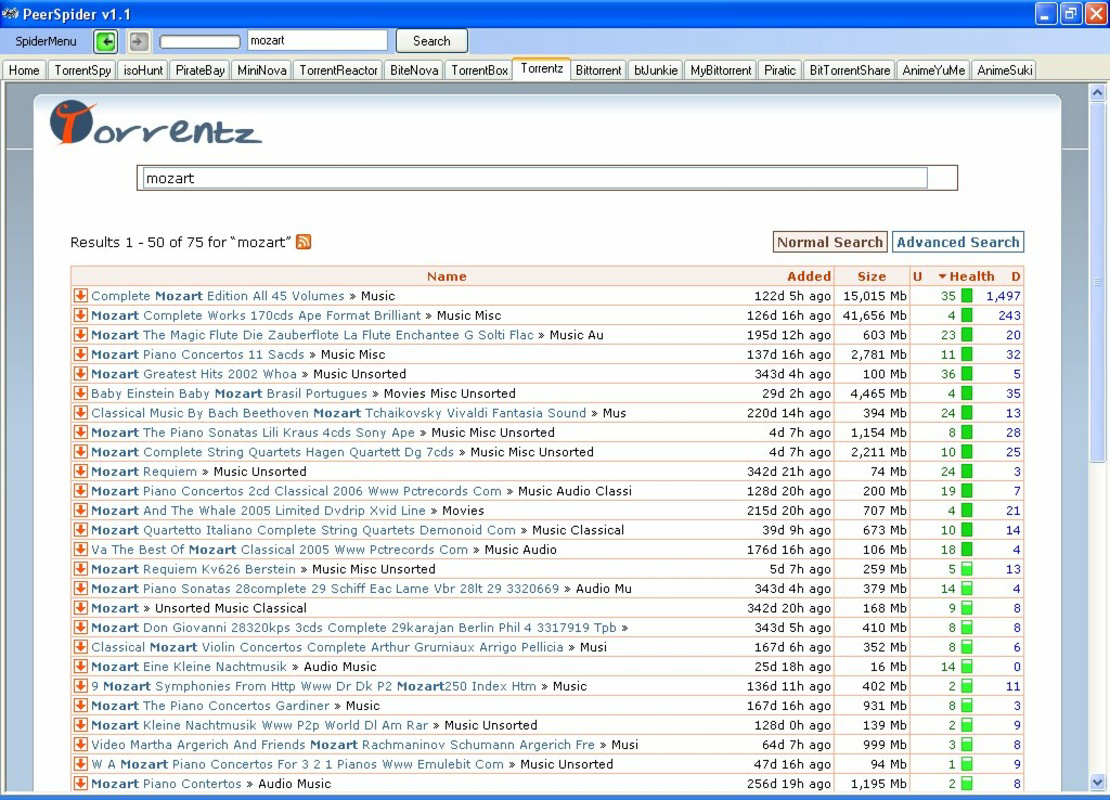This screenshot has width=1110, height=800.
Task: Click the green back arrow button
Action: [x=106, y=41]
